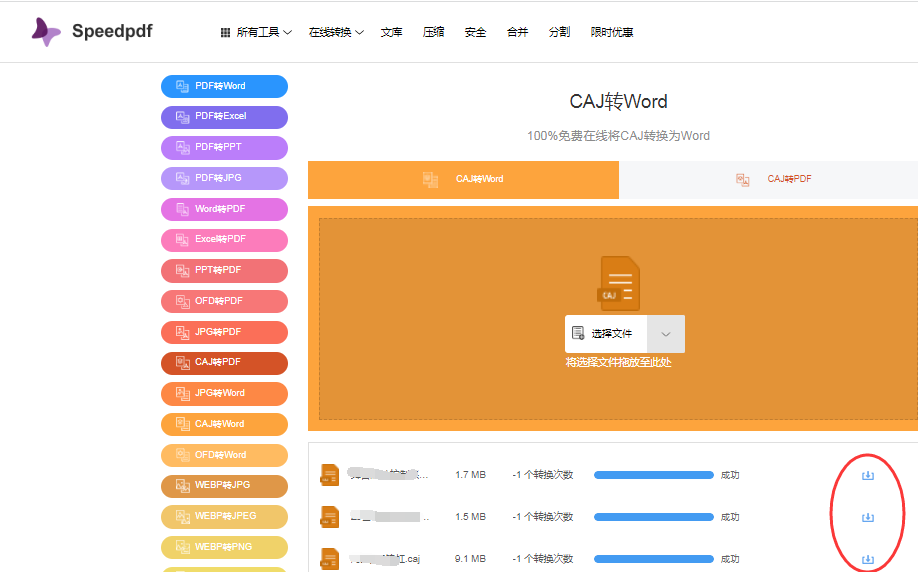
Task: Download the converted 1.5 MB file
Action: pyautogui.click(x=868, y=518)
